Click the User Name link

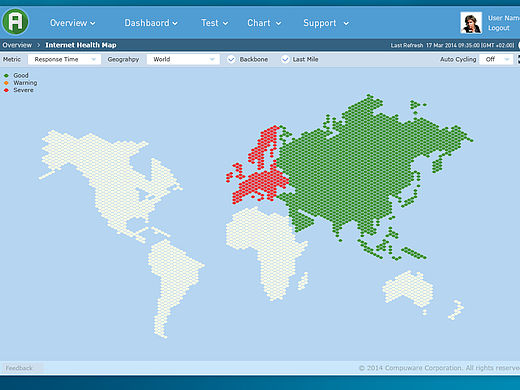(504, 18)
